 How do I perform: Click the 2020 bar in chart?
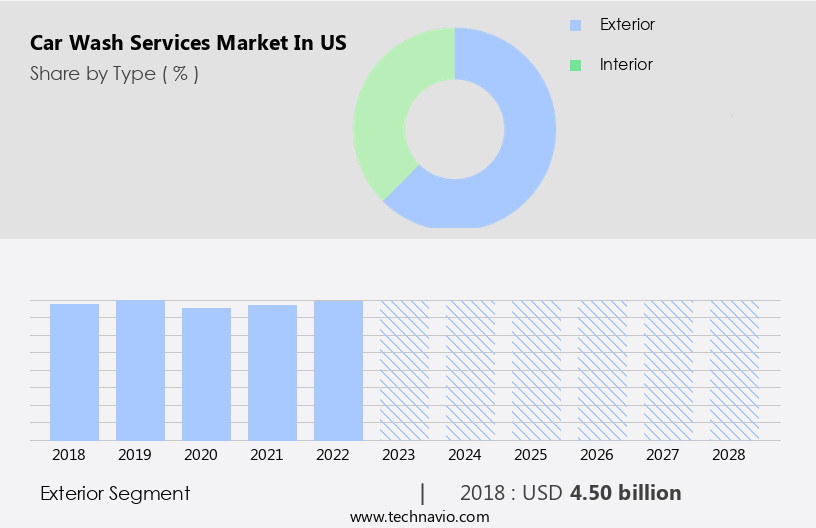(x=206, y=374)
